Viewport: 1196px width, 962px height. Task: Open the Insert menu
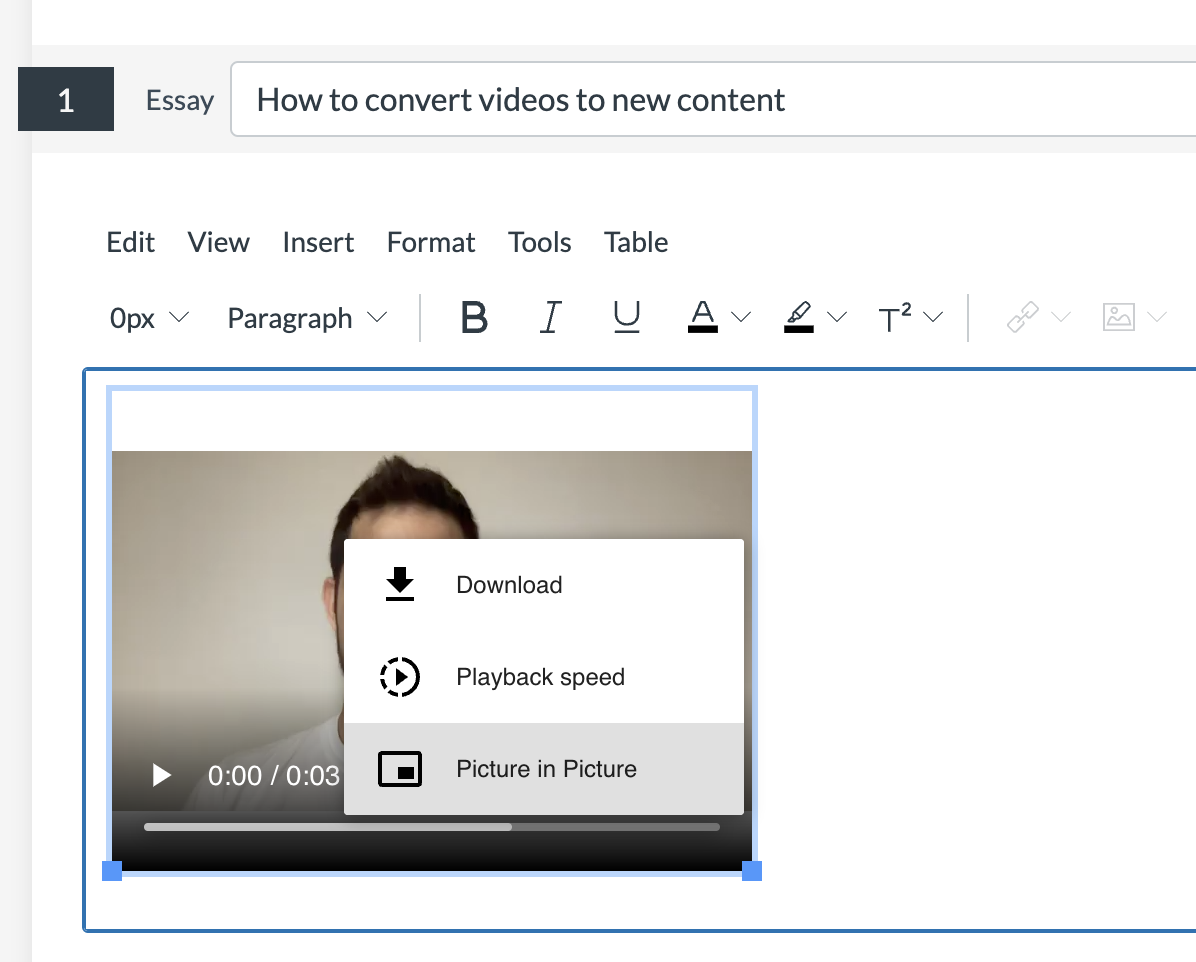(x=318, y=243)
